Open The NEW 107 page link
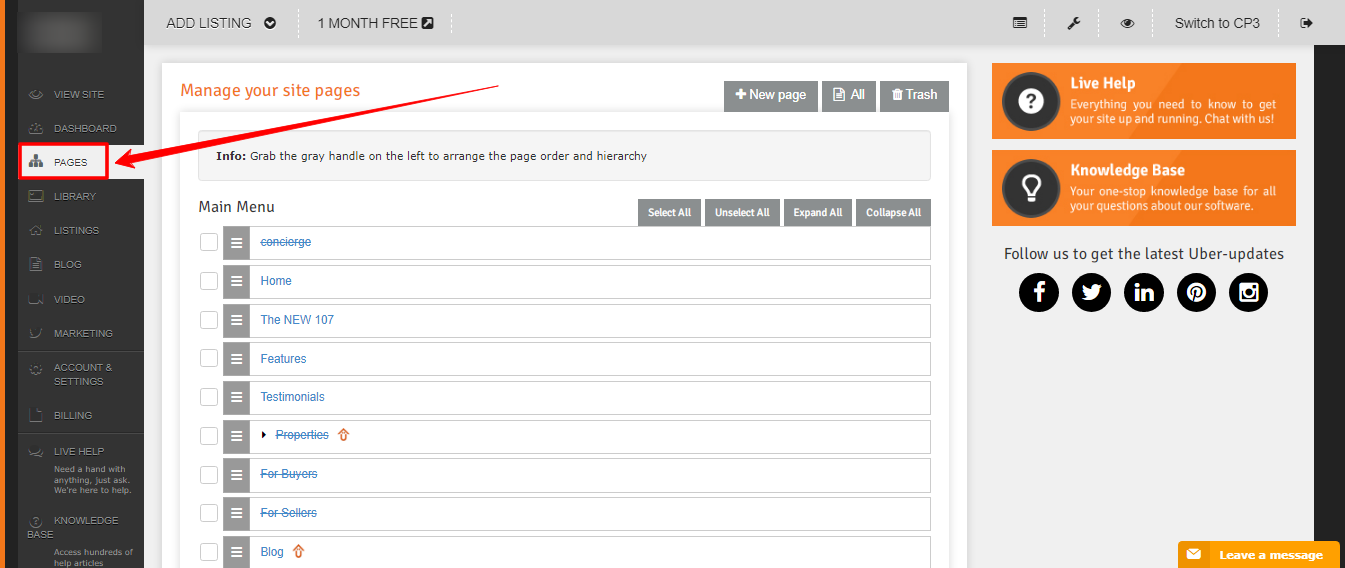Screen dimensions: 1345x568 [297, 320]
